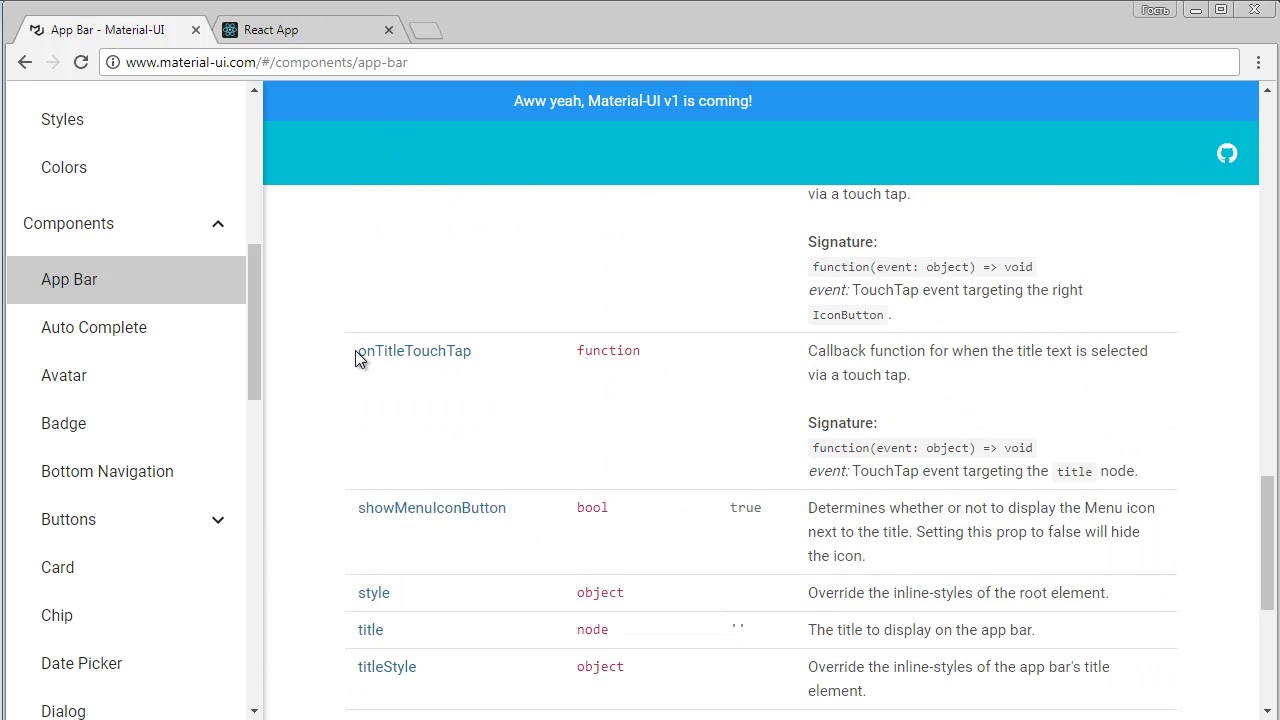Open Card component page

click(57, 567)
